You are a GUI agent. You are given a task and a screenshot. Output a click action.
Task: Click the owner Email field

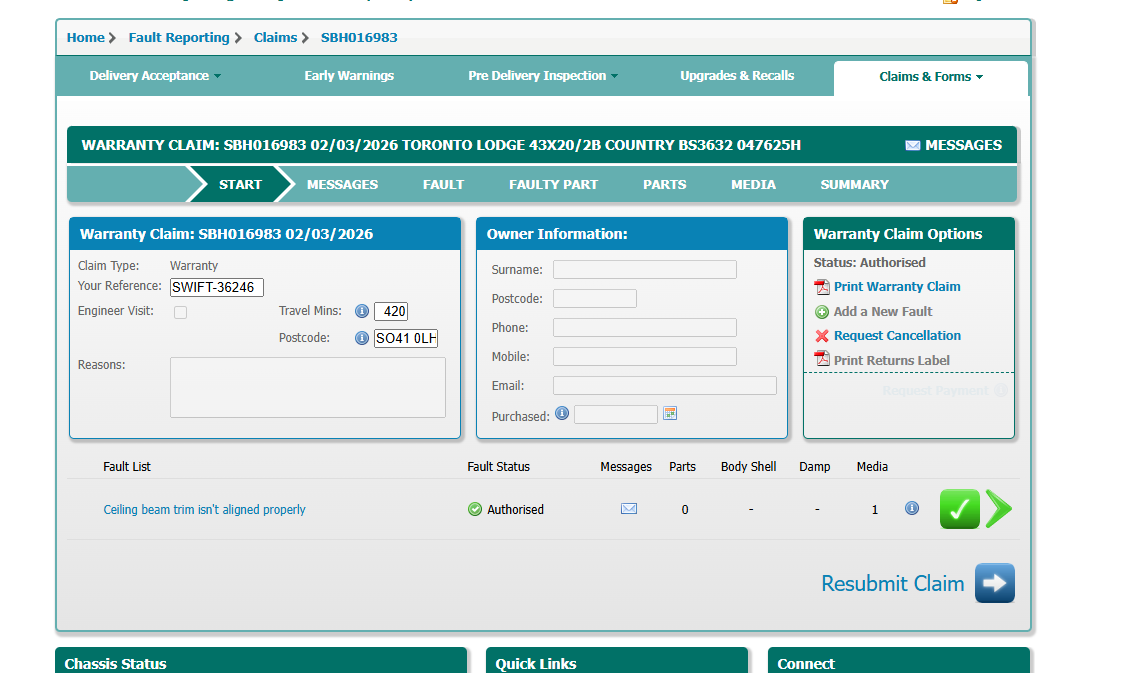click(x=665, y=386)
